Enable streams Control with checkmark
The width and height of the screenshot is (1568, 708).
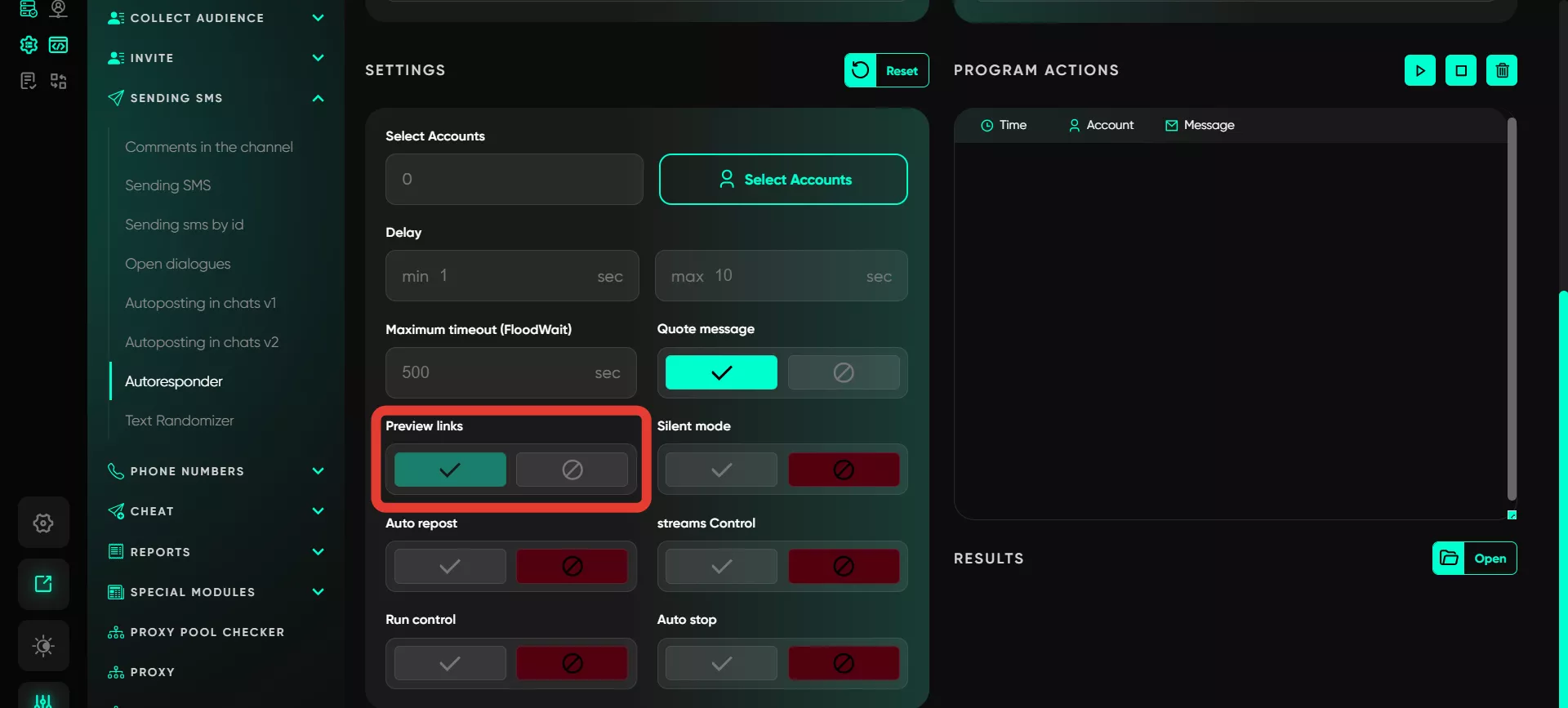click(721, 566)
